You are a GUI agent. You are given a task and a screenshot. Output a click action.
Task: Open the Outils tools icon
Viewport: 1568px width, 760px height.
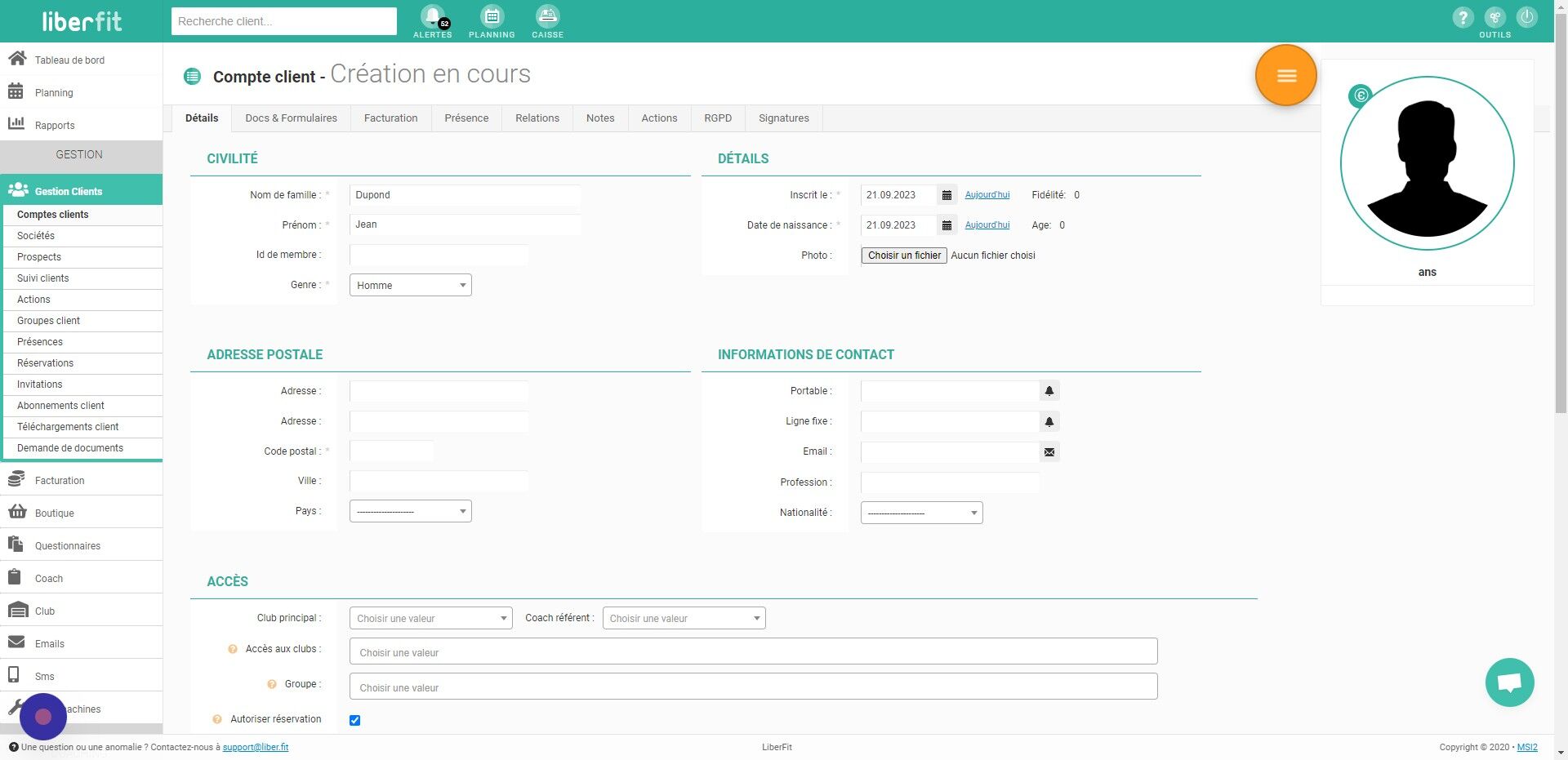pyautogui.click(x=1494, y=17)
